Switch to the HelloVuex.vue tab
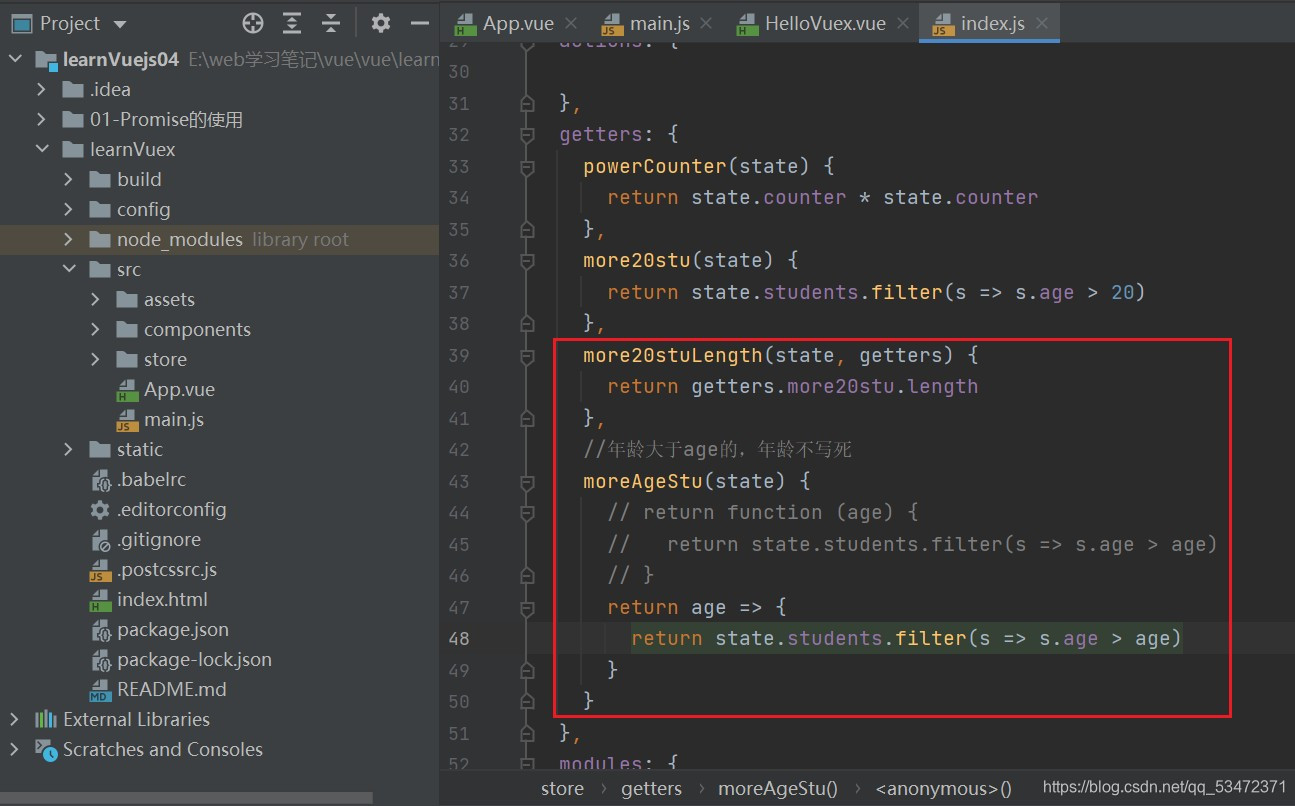Viewport: 1295px width, 806px height. (825, 23)
